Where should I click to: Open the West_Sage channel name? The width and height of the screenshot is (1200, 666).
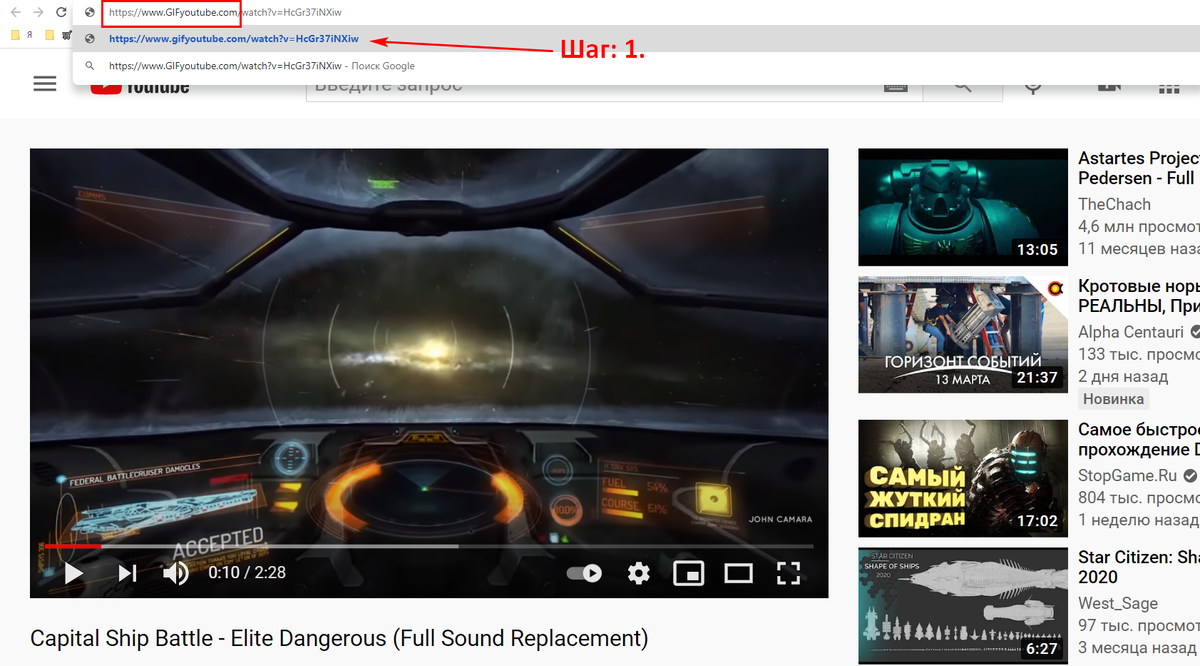click(1118, 603)
